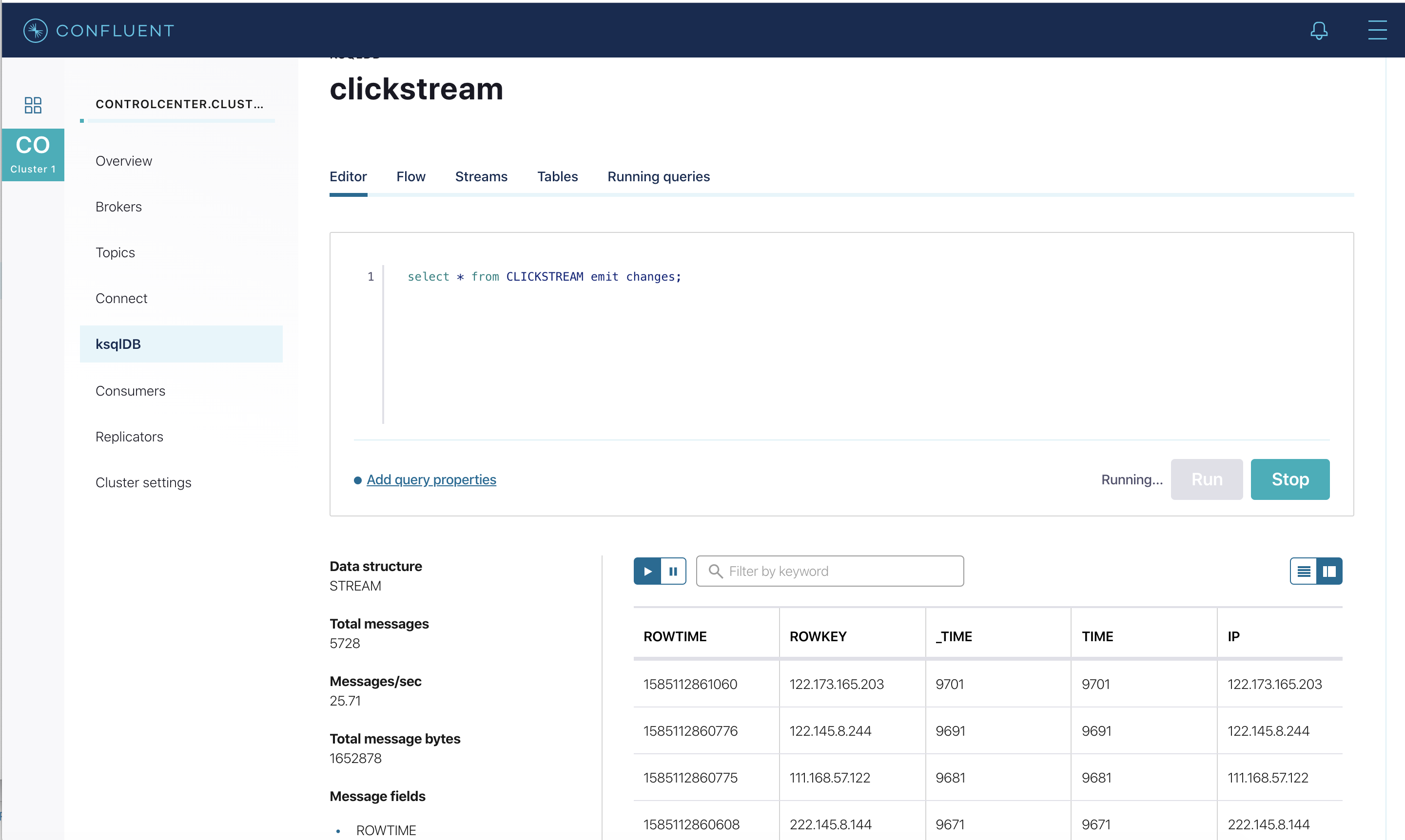Select the Streams tab
Screen dimensions: 1405x840
482,176
